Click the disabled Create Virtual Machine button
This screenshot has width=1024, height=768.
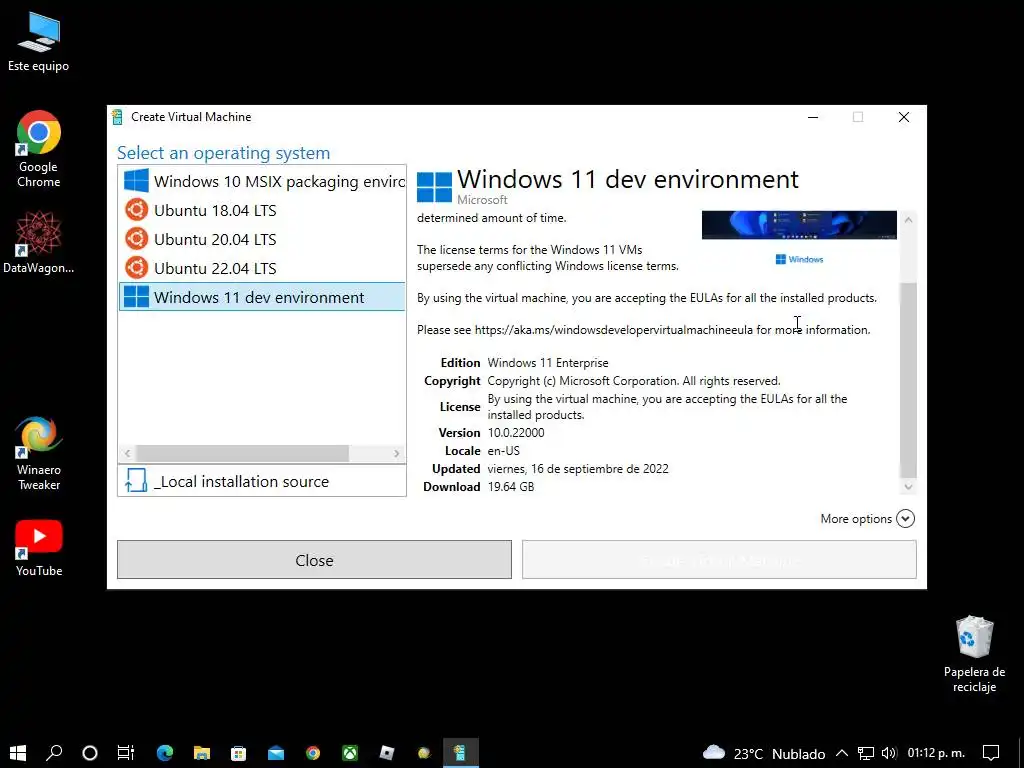click(x=719, y=560)
